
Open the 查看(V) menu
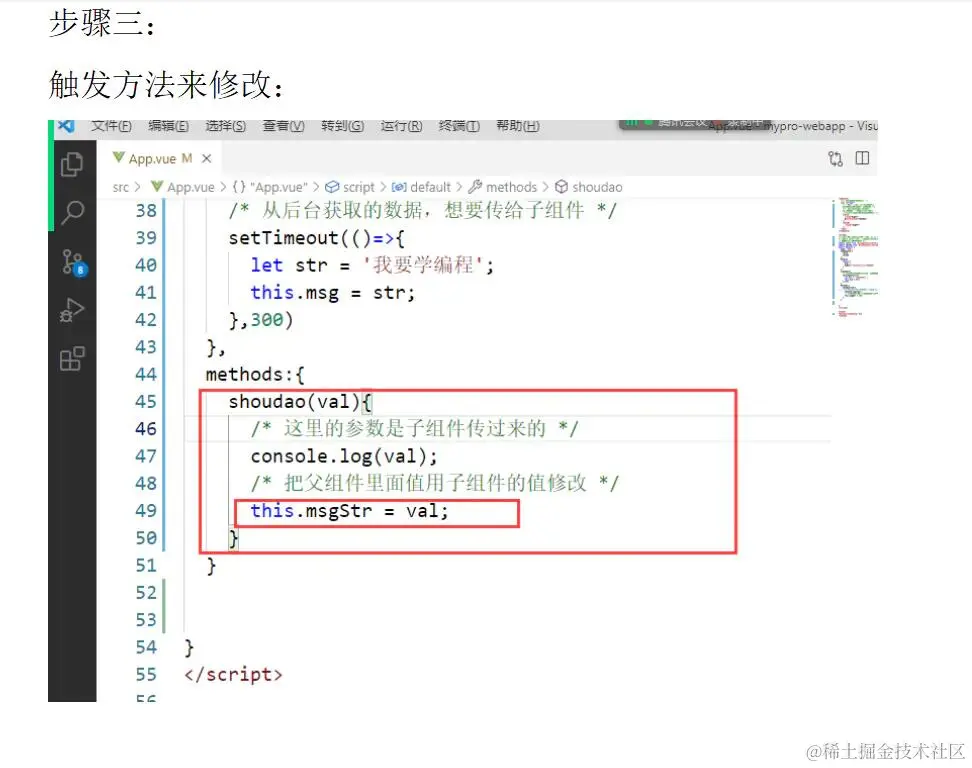click(x=283, y=126)
